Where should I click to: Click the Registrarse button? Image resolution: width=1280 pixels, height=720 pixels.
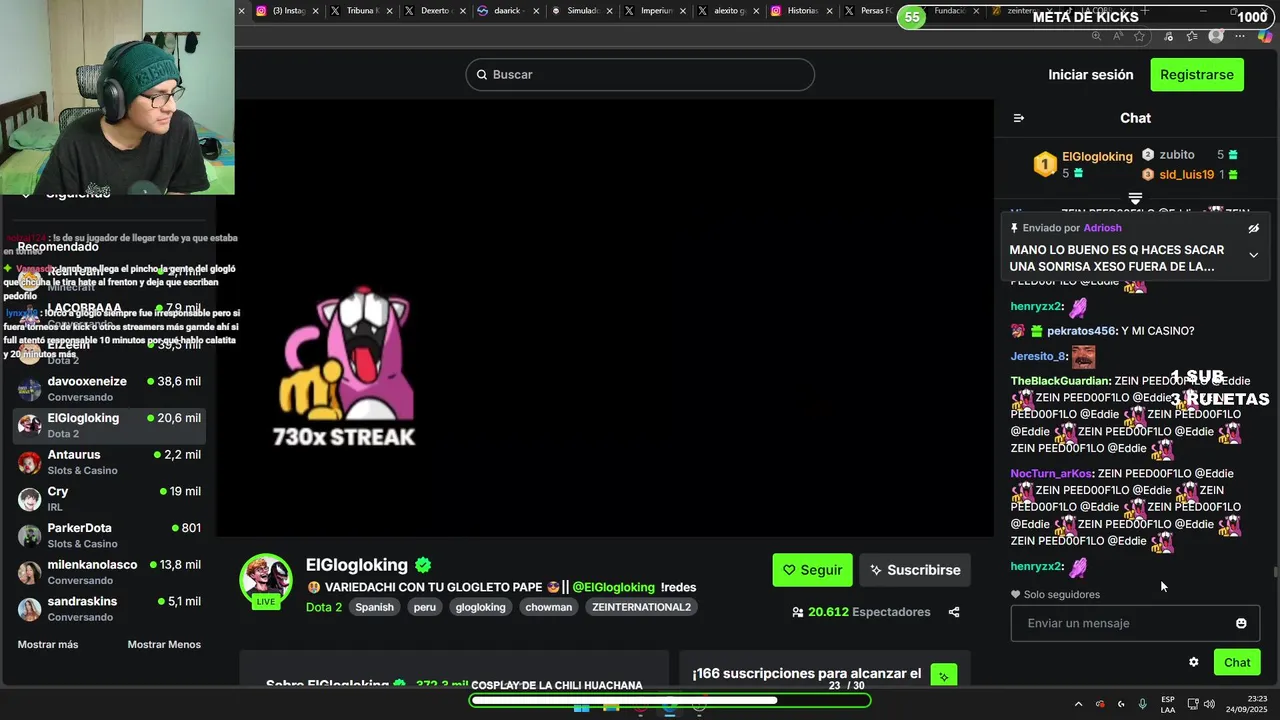click(x=1196, y=74)
